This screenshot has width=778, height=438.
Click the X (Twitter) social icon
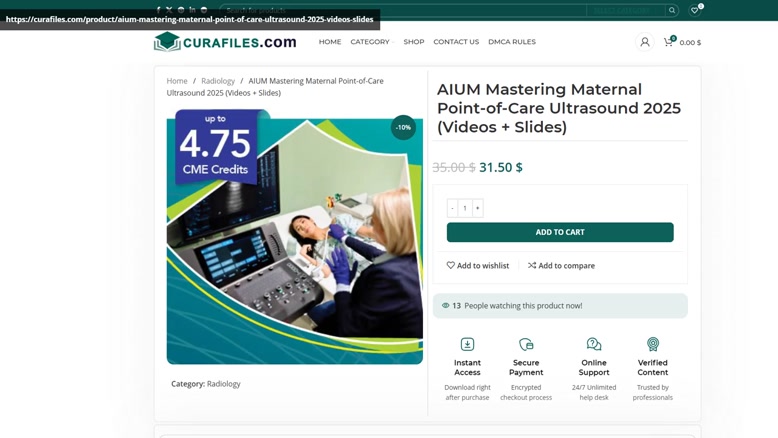(x=169, y=9)
